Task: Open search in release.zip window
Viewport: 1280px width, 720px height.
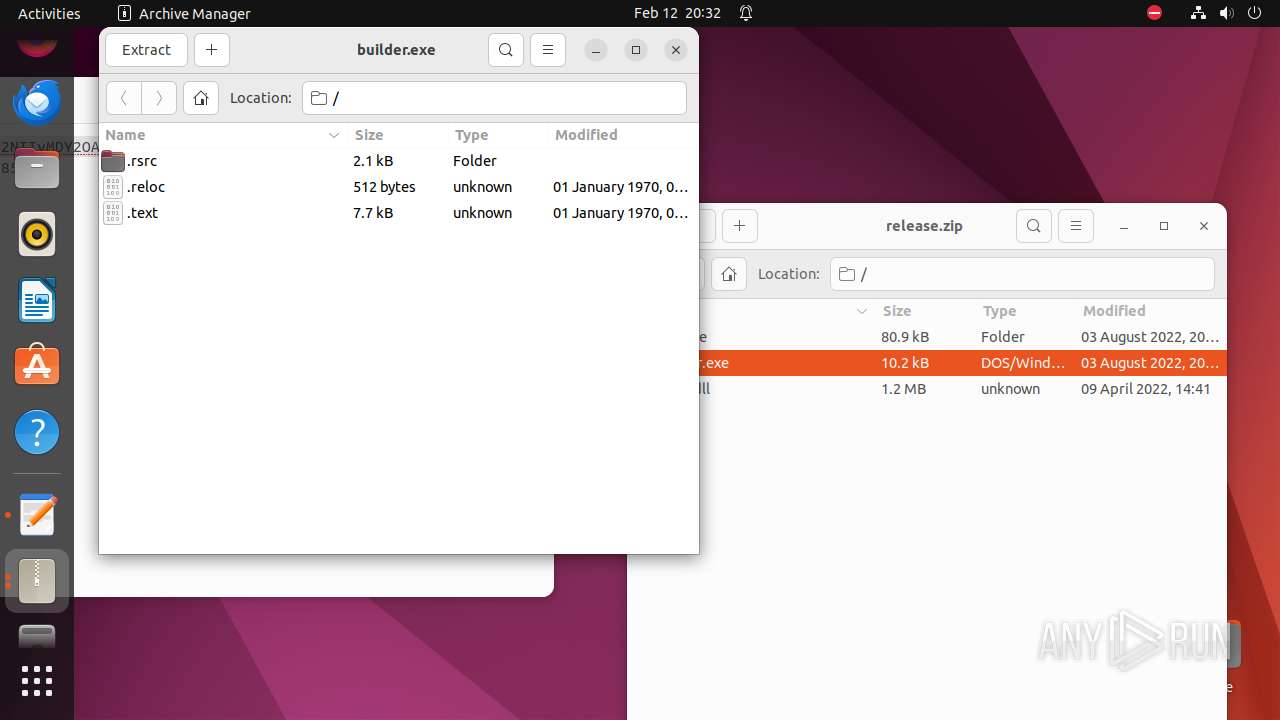Action: (1034, 226)
